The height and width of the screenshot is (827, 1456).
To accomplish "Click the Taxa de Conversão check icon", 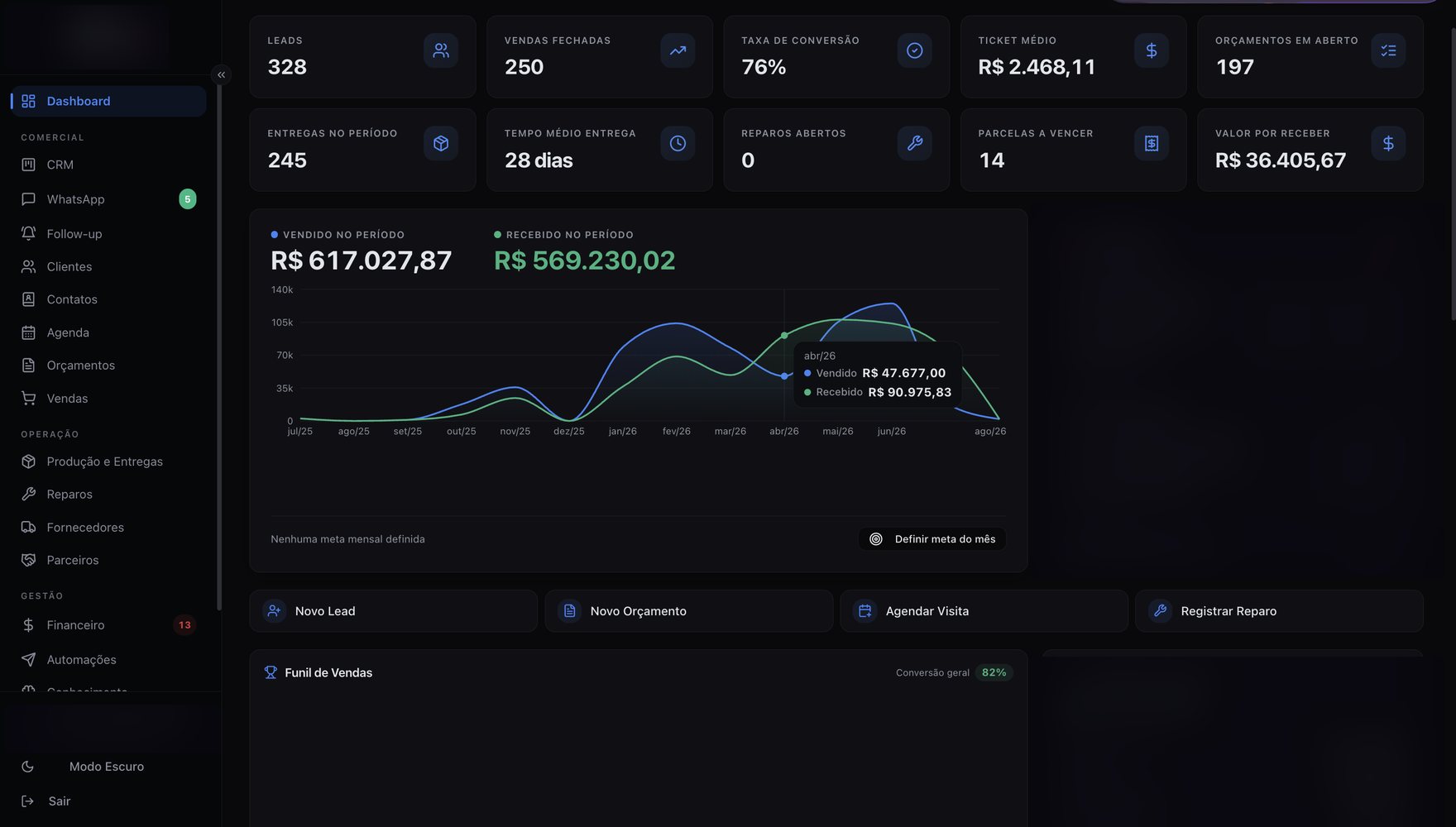I will click(x=914, y=50).
